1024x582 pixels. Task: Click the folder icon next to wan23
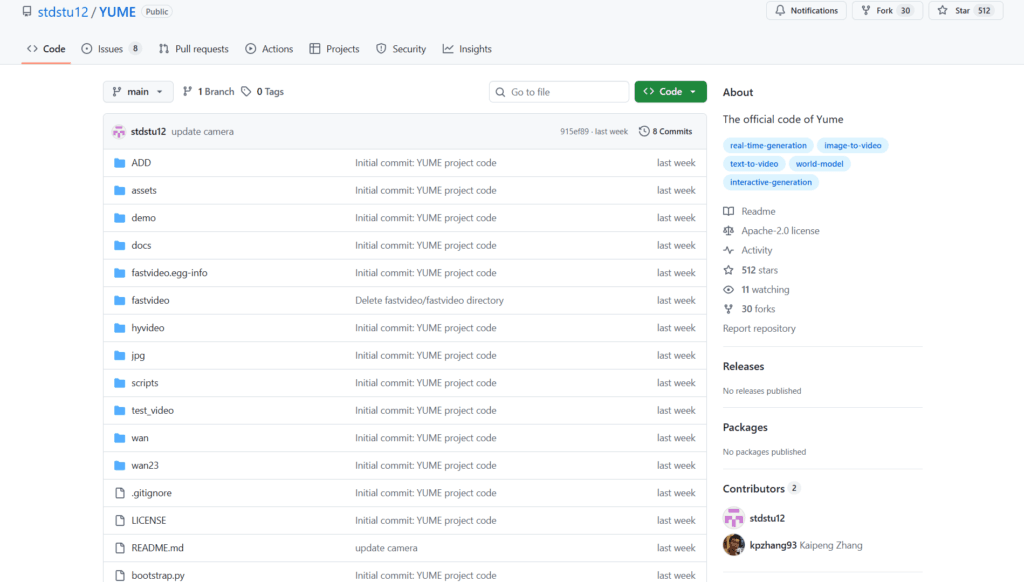(x=119, y=466)
